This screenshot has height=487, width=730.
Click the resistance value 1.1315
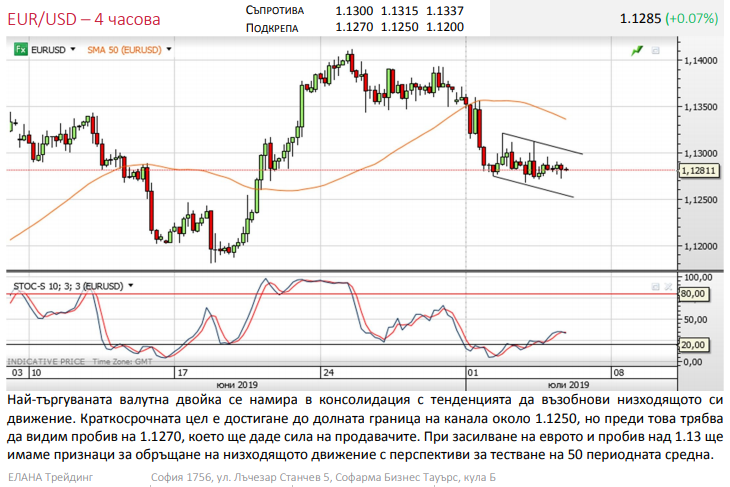tap(399, 11)
